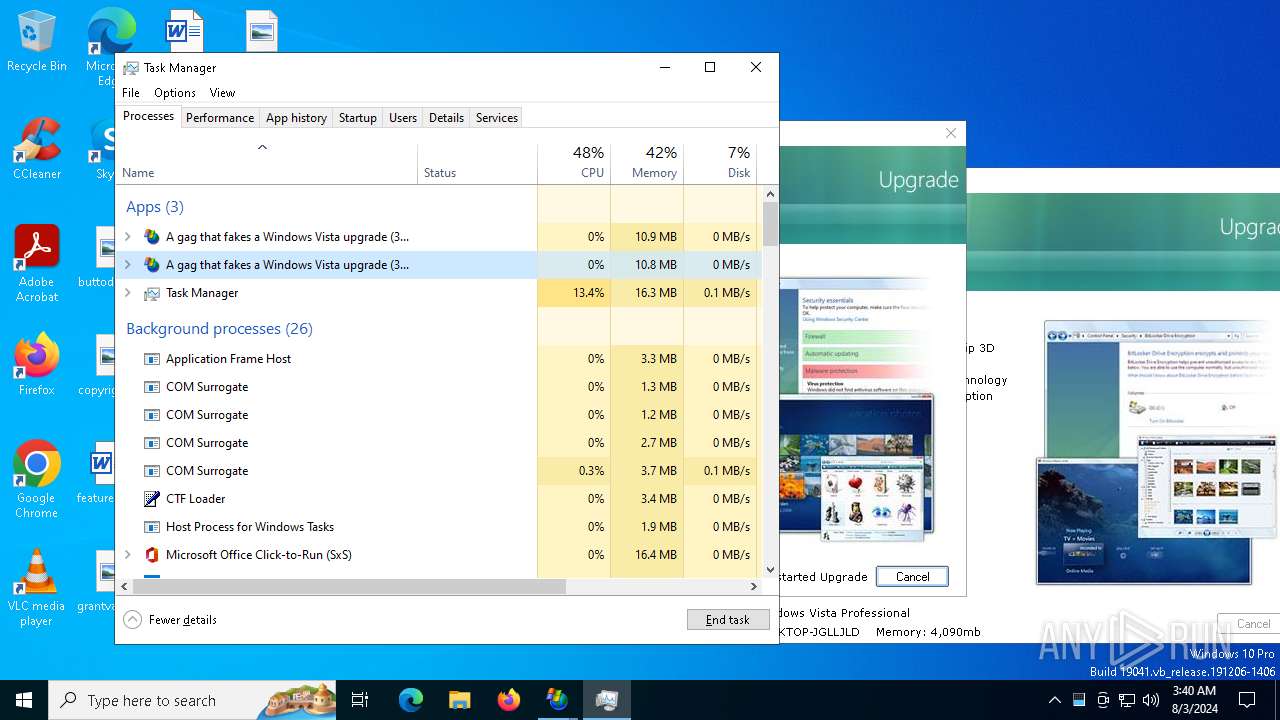
Task: Collapse to Fewer details
Action: pos(170,620)
